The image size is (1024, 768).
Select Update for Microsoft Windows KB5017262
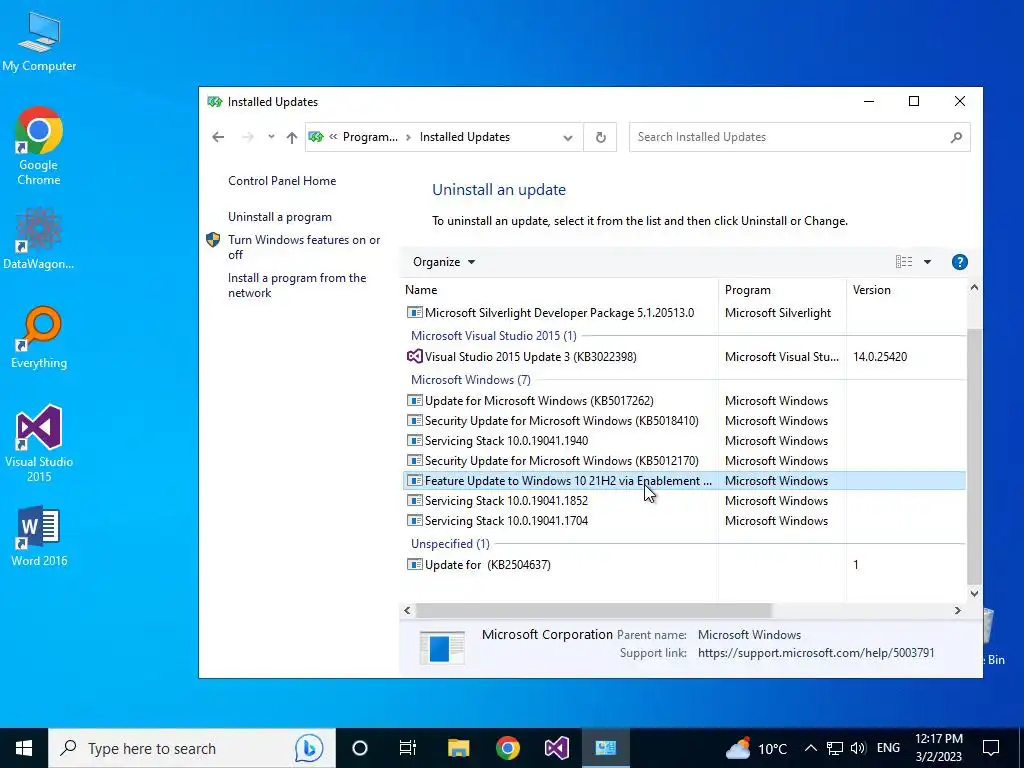point(684,400)
